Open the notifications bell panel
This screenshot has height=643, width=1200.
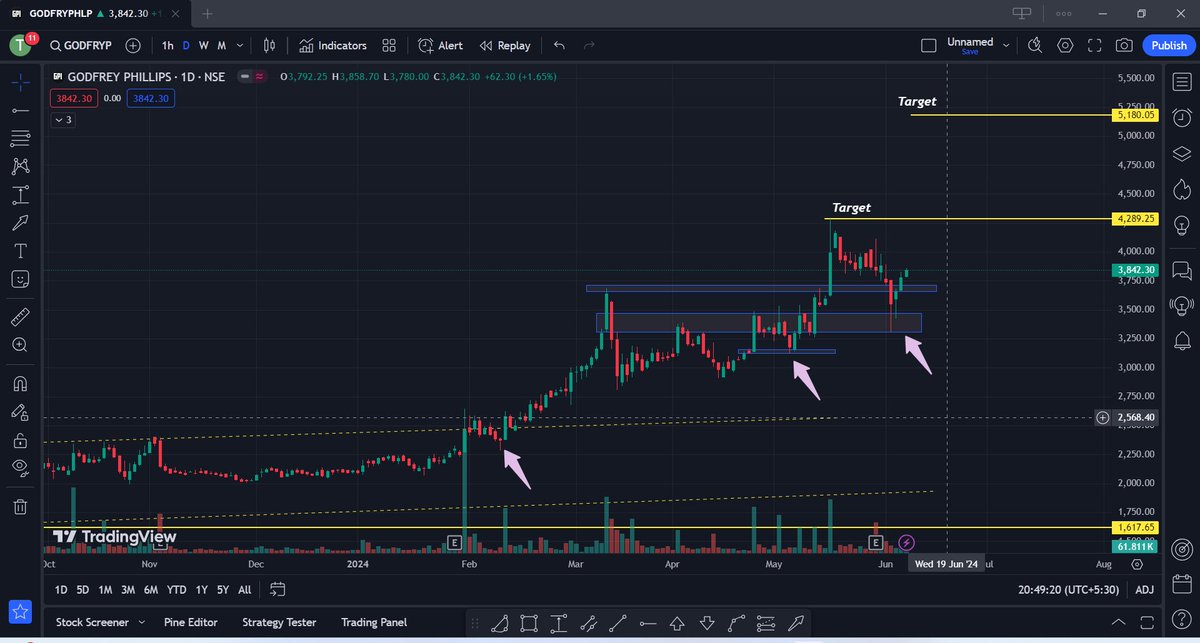pyautogui.click(x=1180, y=340)
